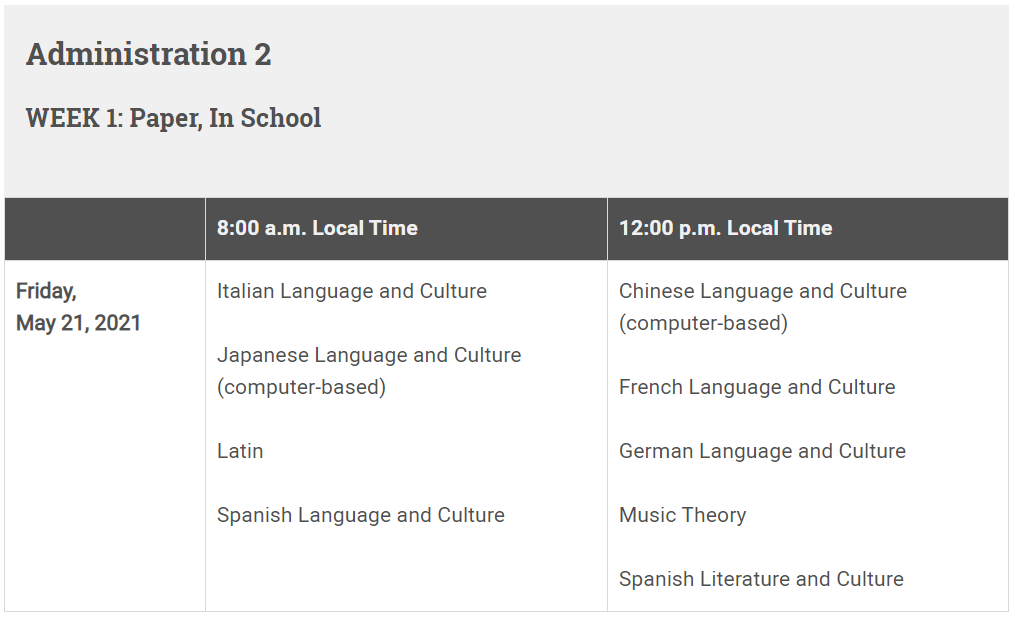The width and height of the screenshot is (1017, 622).
Task: Click the (computer-based) note under Chinese
Action: coord(703,323)
